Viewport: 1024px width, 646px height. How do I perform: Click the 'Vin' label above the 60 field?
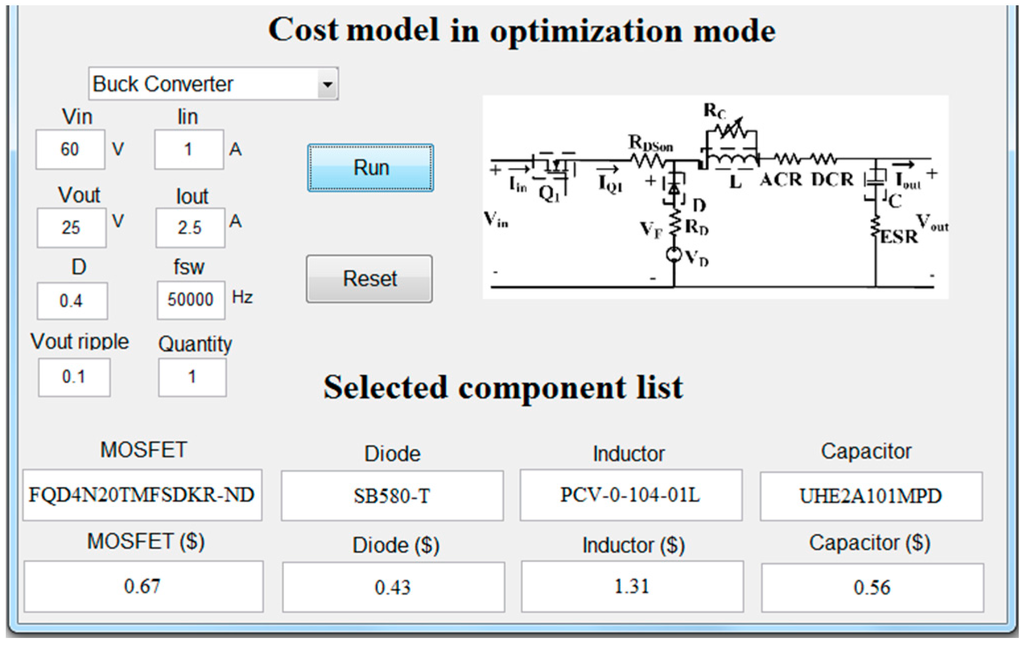tap(77, 117)
